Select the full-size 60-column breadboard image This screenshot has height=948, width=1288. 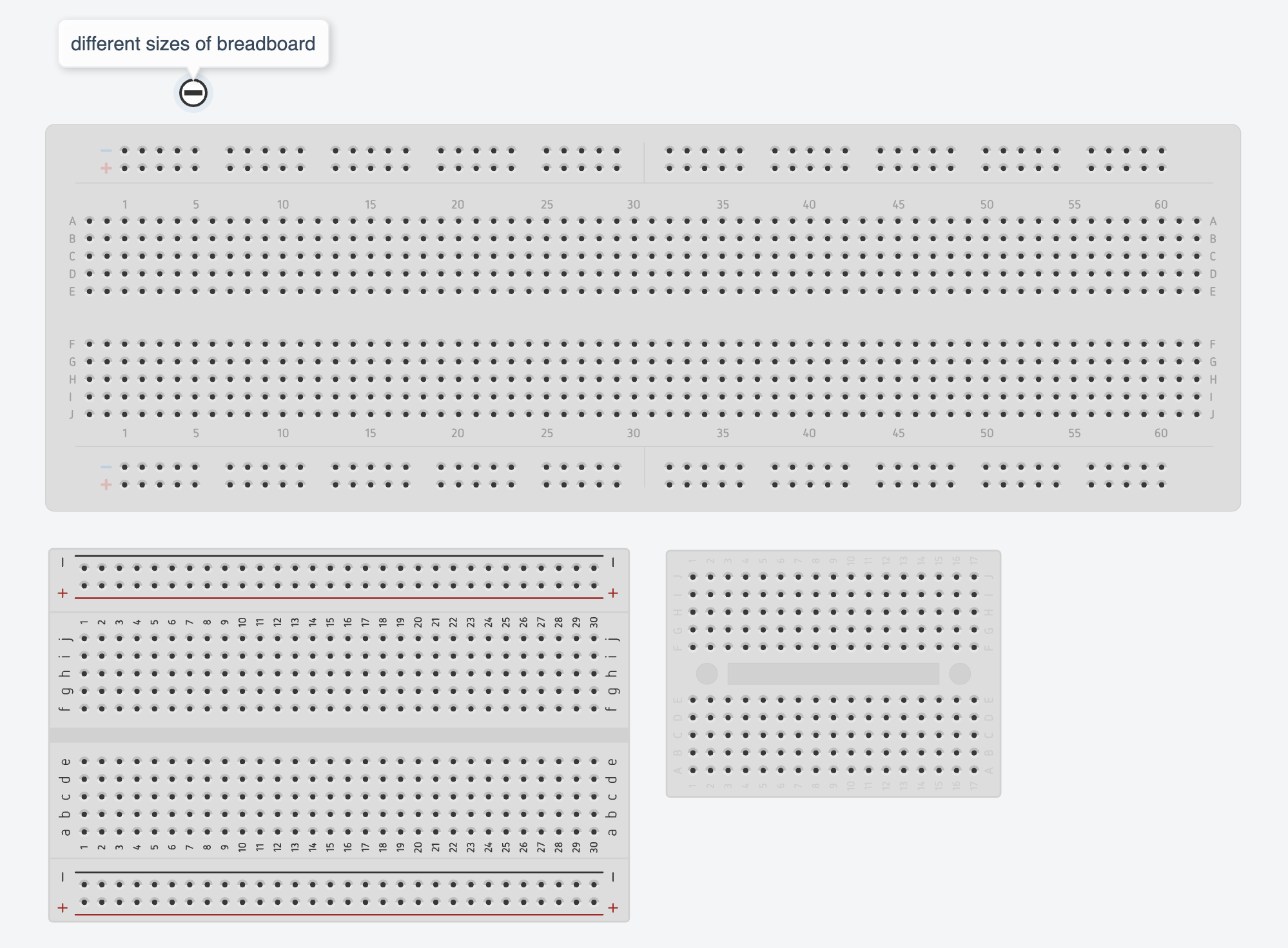pyautogui.click(x=643, y=317)
